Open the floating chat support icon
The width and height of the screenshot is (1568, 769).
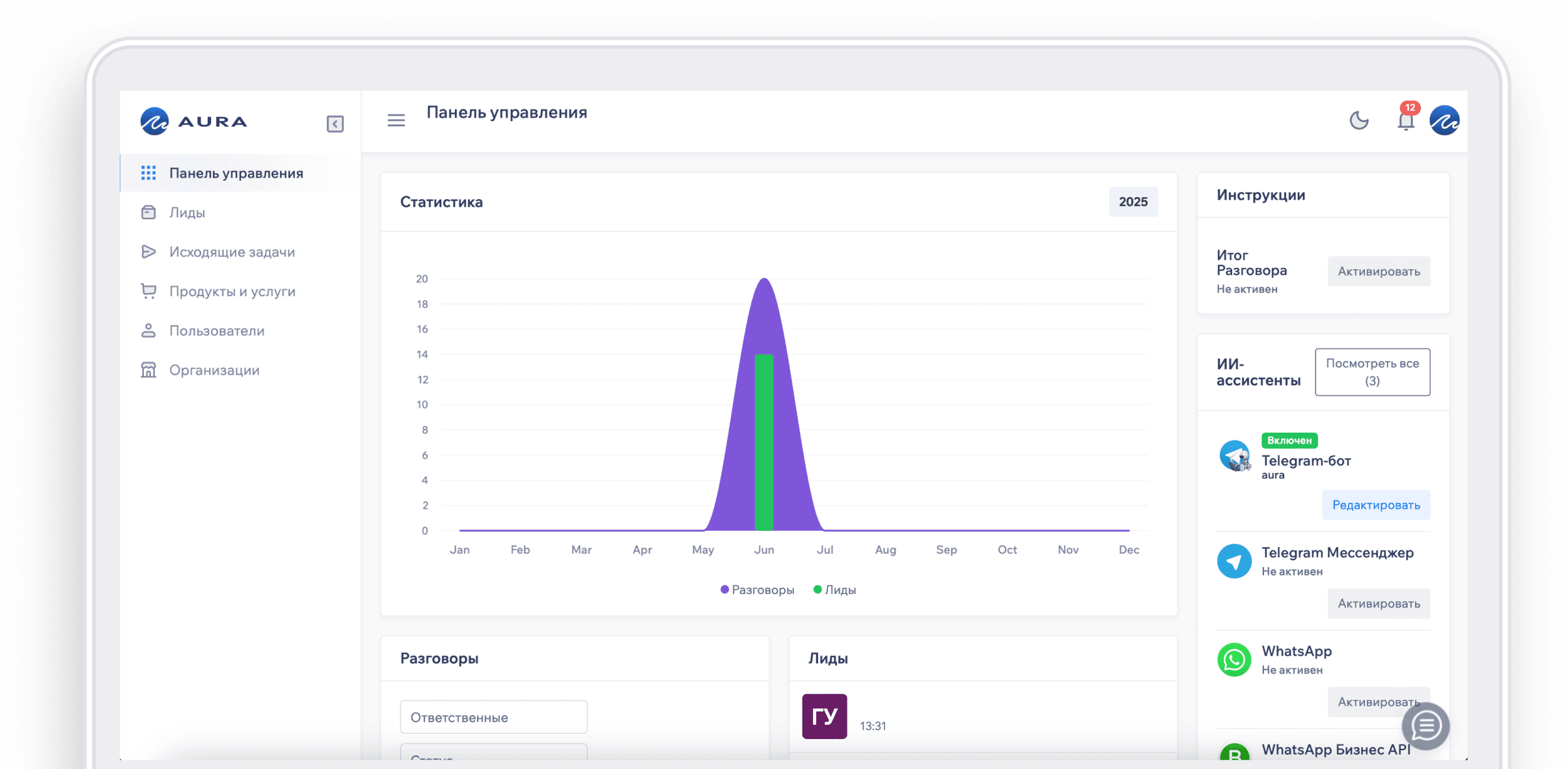[x=1425, y=726]
